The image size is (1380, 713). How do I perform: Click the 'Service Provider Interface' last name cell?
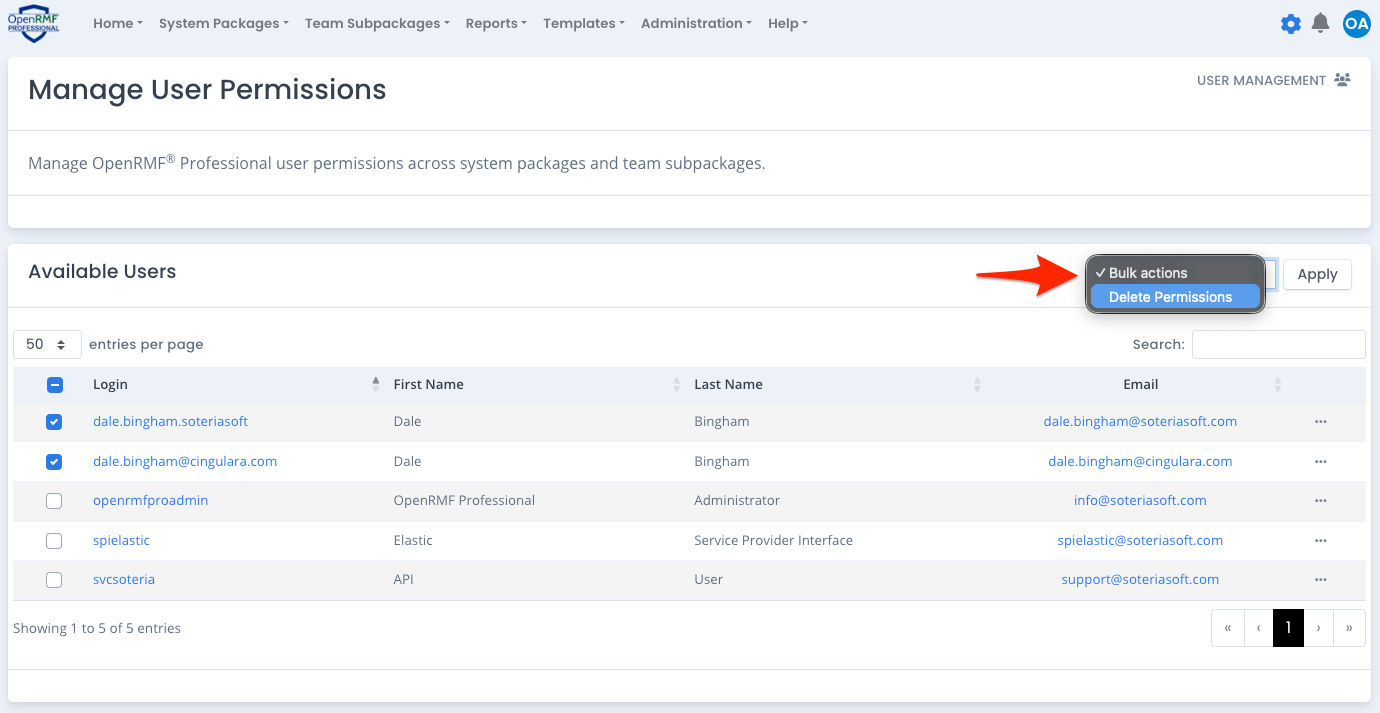point(773,541)
